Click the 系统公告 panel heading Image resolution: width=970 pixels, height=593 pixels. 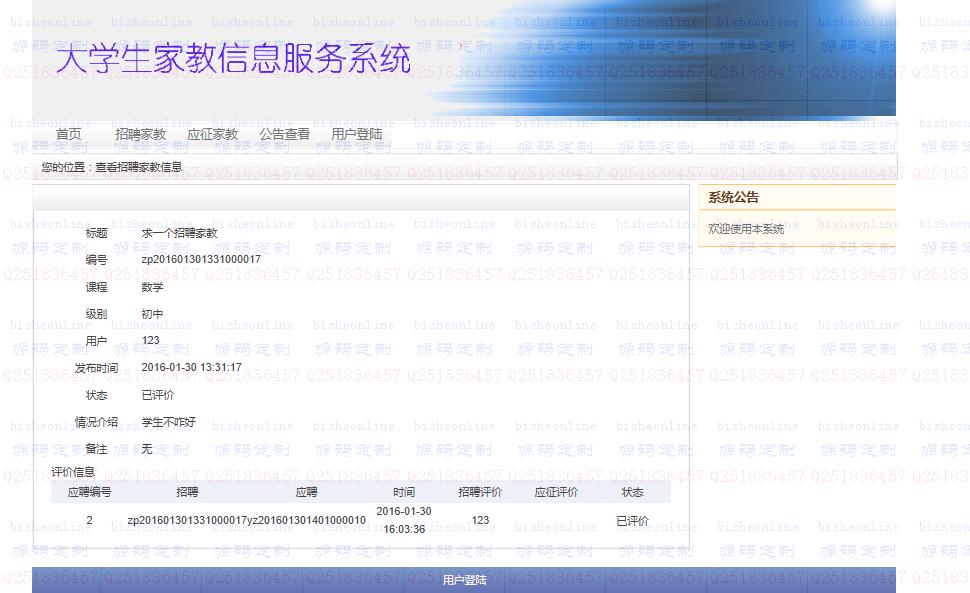point(734,197)
